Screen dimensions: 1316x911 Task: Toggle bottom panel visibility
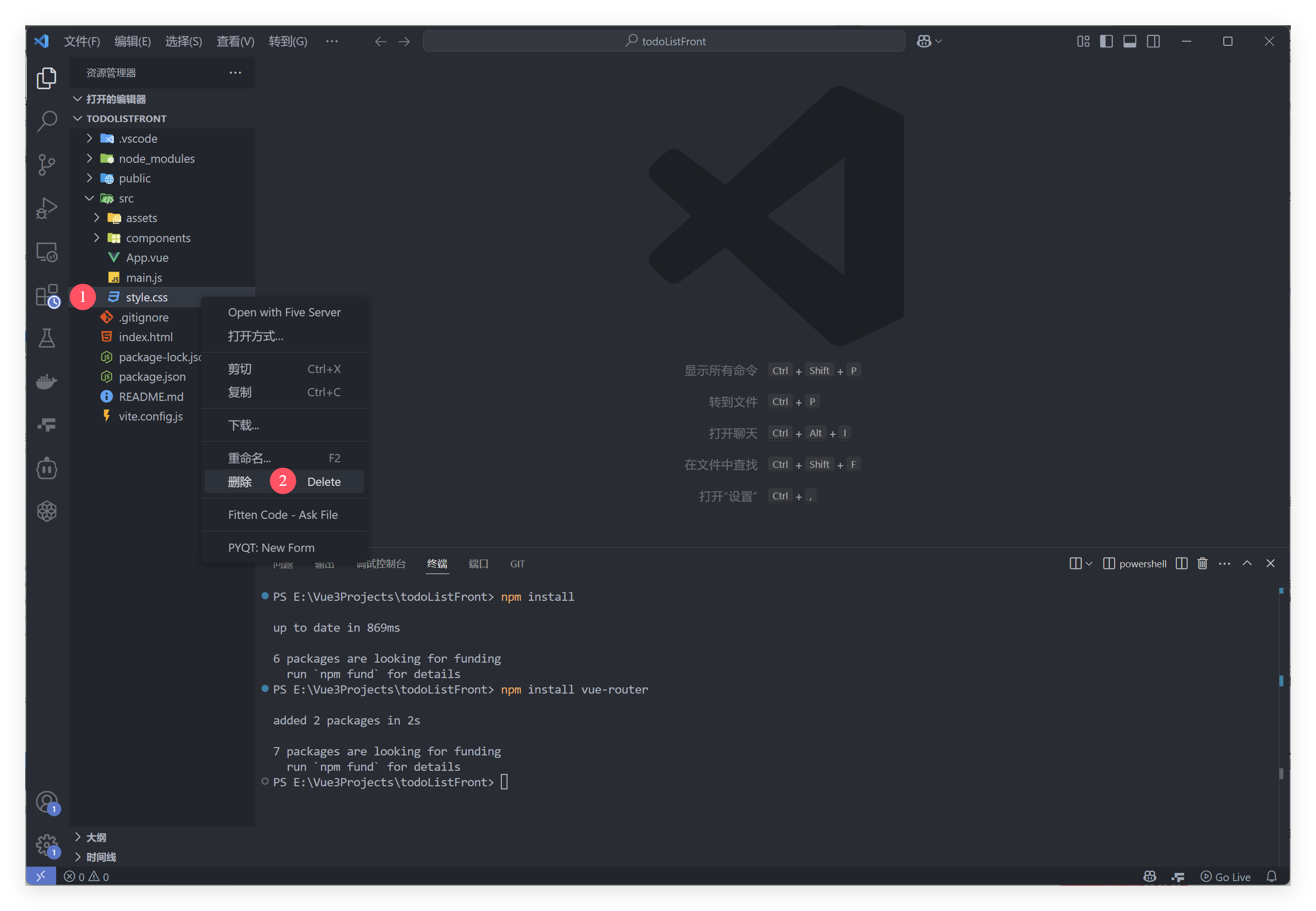(1129, 41)
